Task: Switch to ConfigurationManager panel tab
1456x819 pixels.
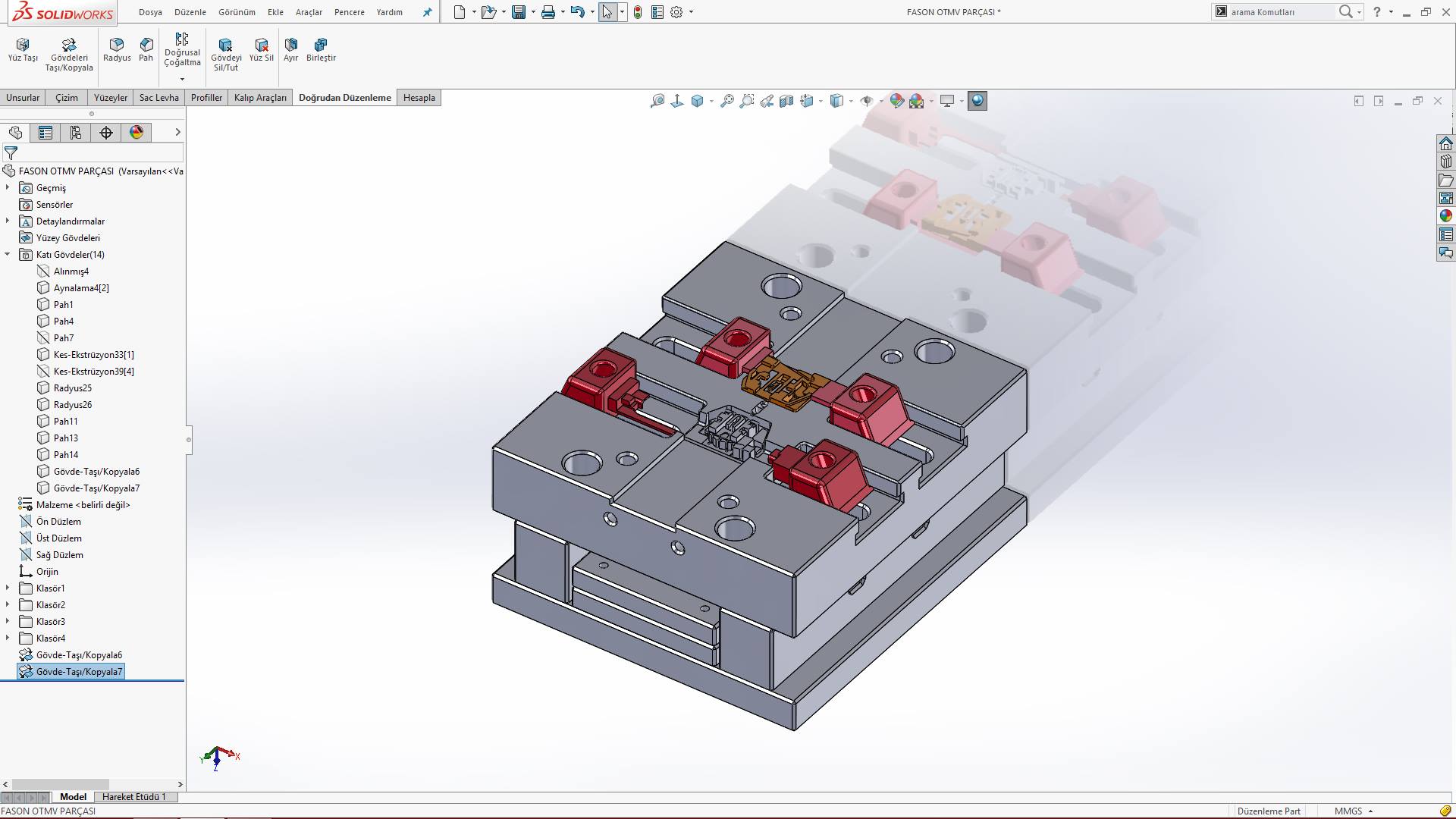Action: click(x=76, y=133)
